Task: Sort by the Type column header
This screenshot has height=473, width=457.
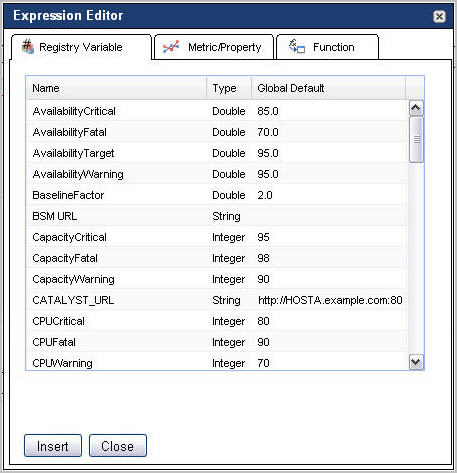Action: 229,88
